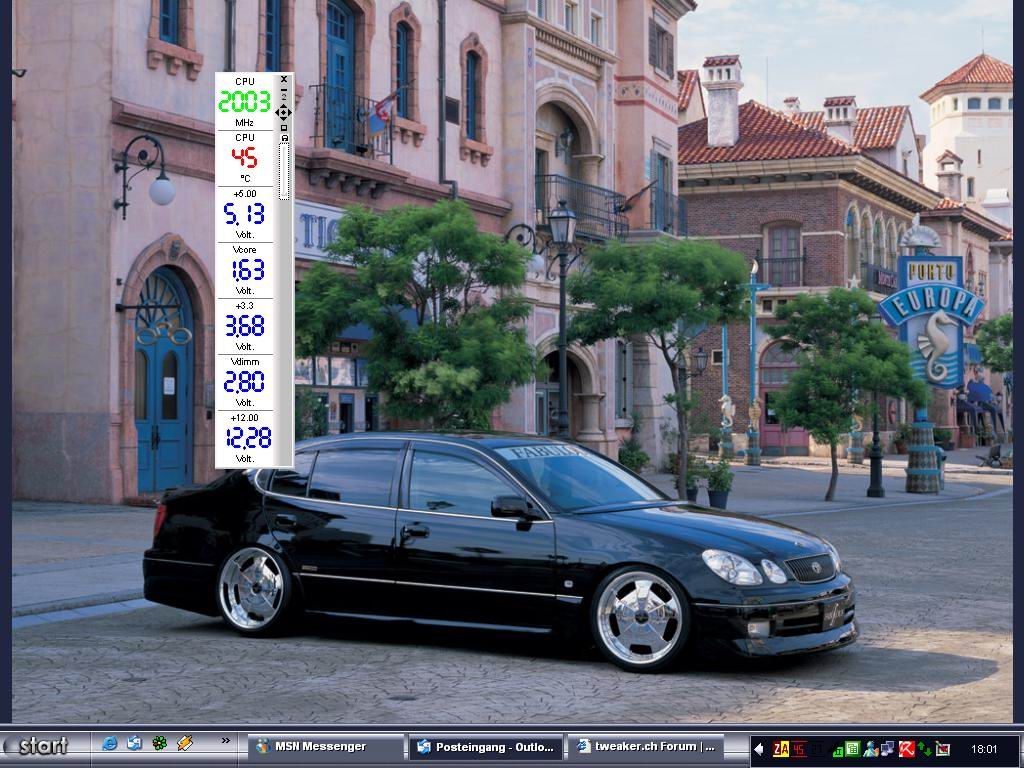Viewport: 1024px width, 768px height.
Task: Click the MSN Messenger tray icon
Action: pyautogui.click(x=871, y=748)
